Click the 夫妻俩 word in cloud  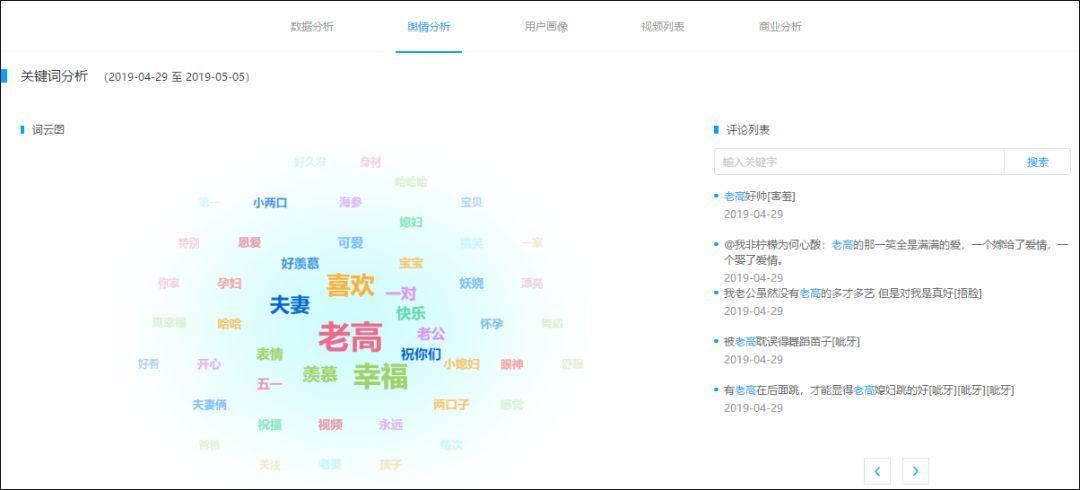point(209,405)
